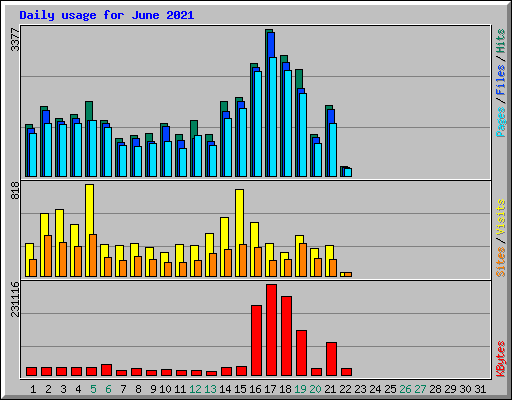Click the Pages legend label

click(500, 122)
